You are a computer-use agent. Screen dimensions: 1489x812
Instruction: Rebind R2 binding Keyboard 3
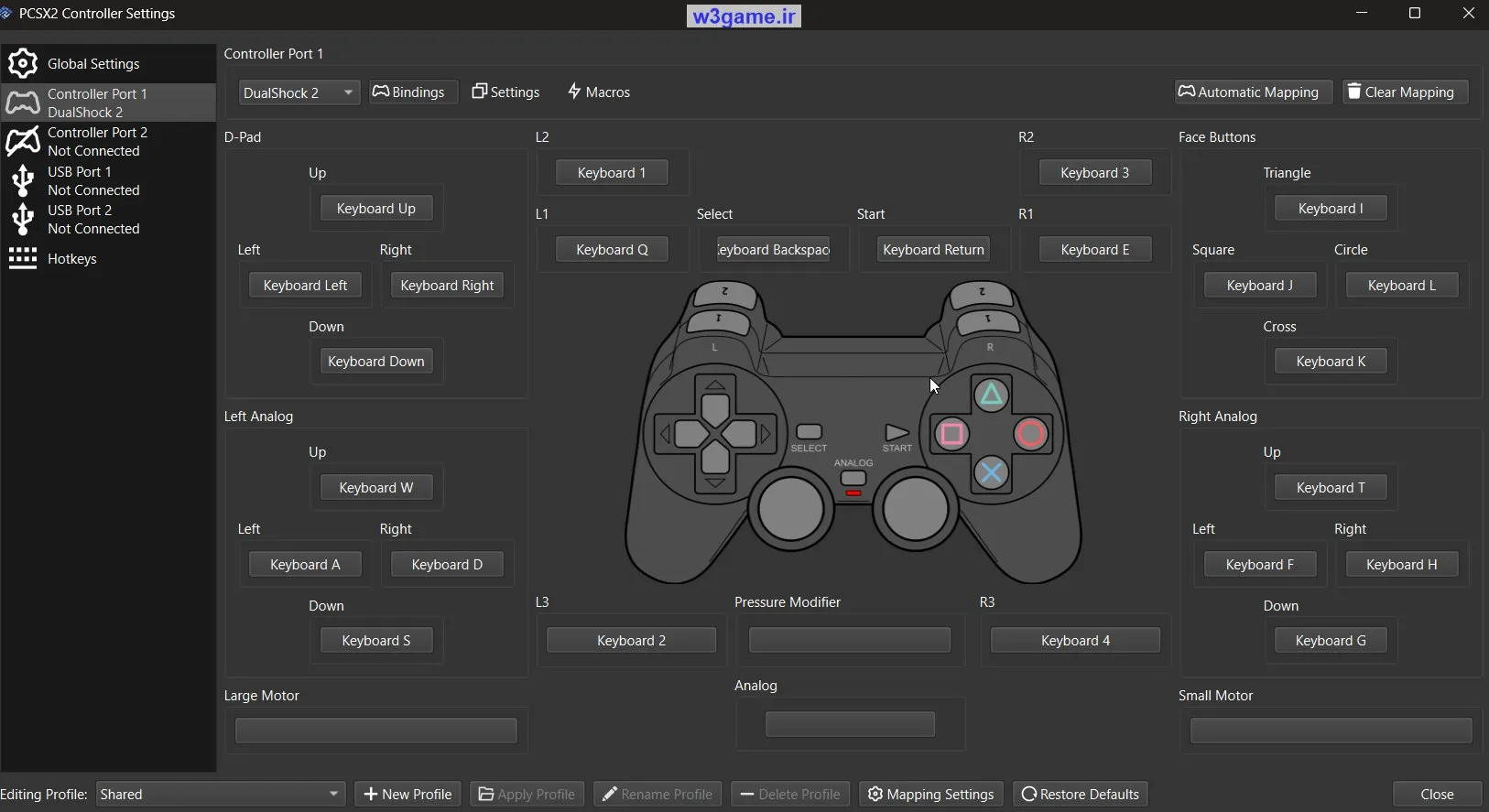pyautogui.click(x=1095, y=172)
